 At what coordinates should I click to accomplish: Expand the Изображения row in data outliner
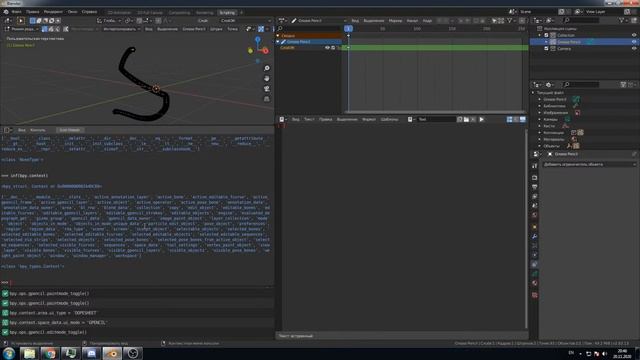pyautogui.click(x=540, y=113)
